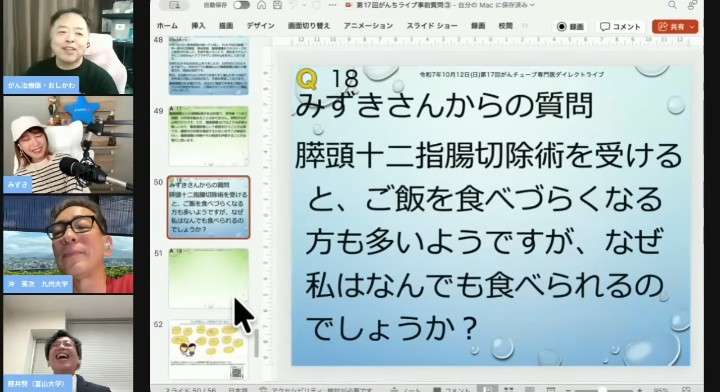Click the みずき name label
This screenshot has width=720, height=392.
coord(18,185)
